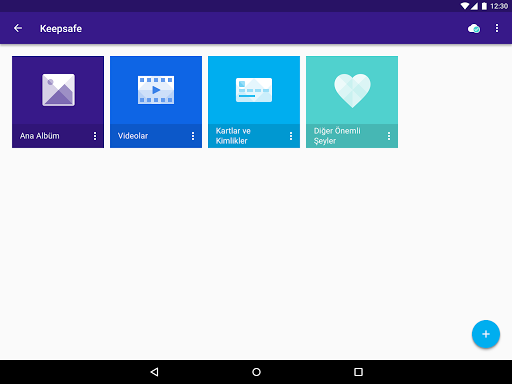Viewport: 512px width, 384px height.
Task: Expand options for Ana Albüm album
Action: click(x=95, y=136)
